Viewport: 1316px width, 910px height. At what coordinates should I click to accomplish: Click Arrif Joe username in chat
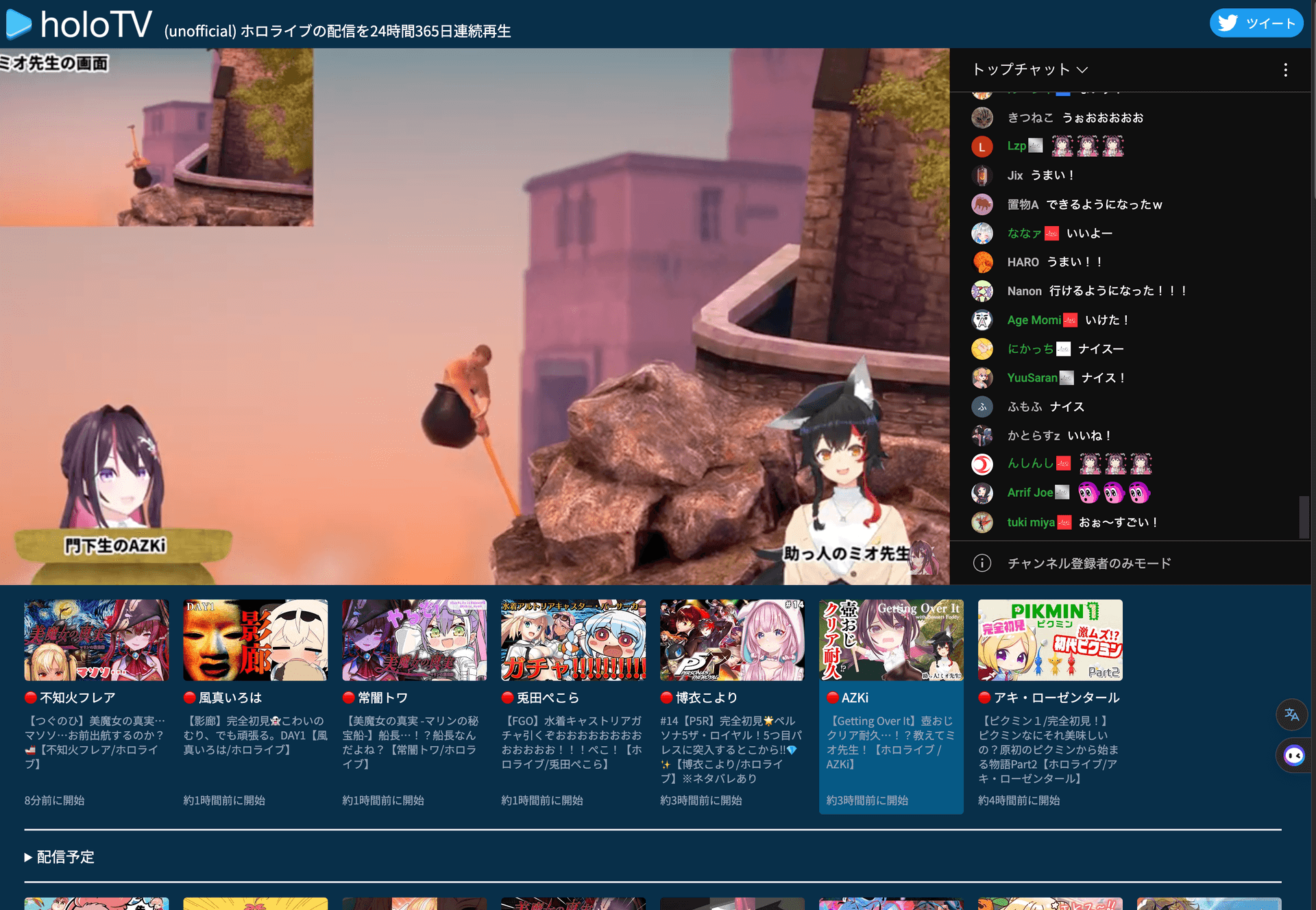click(x=1030, y=493)
